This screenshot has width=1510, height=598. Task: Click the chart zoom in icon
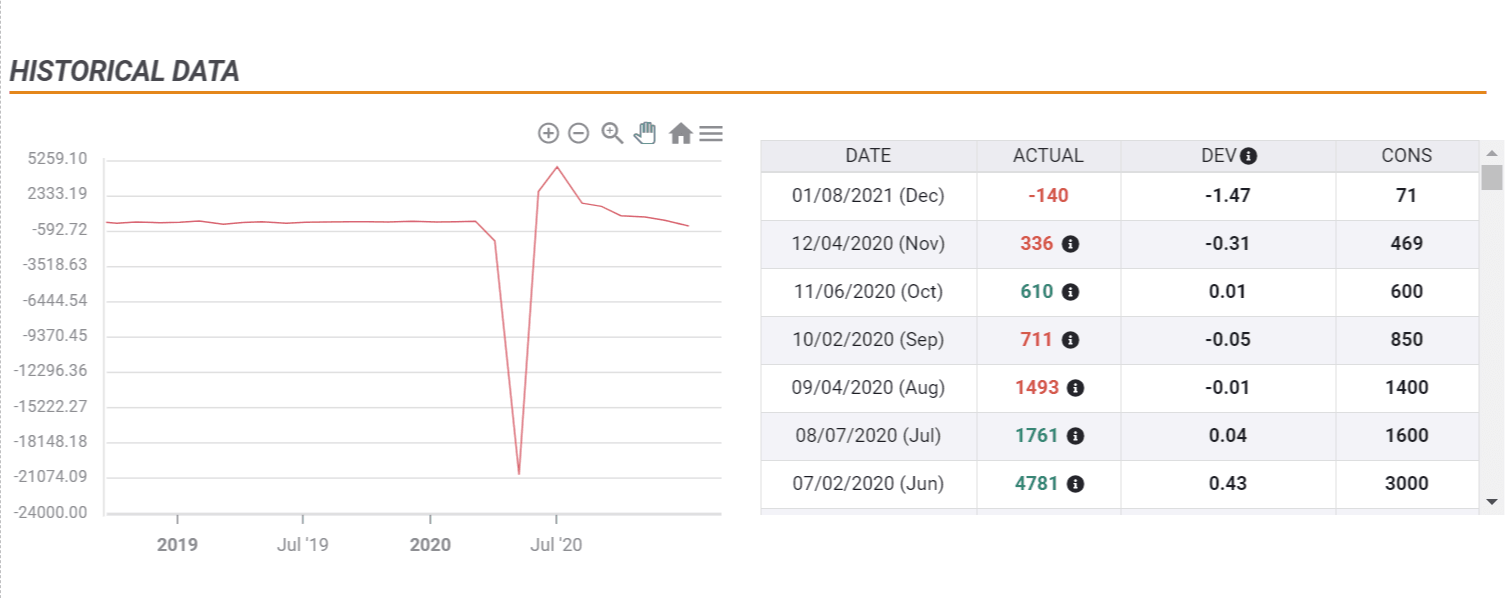[x=548, y=133]
